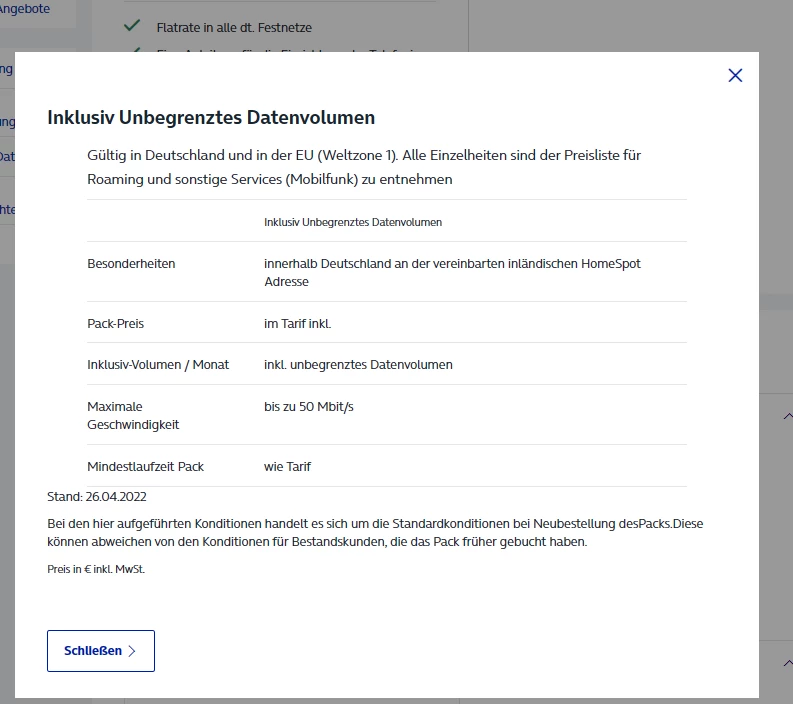Click the 'wie Tarif' value
The image size is (793, 704).
click(x=287, y=467)
